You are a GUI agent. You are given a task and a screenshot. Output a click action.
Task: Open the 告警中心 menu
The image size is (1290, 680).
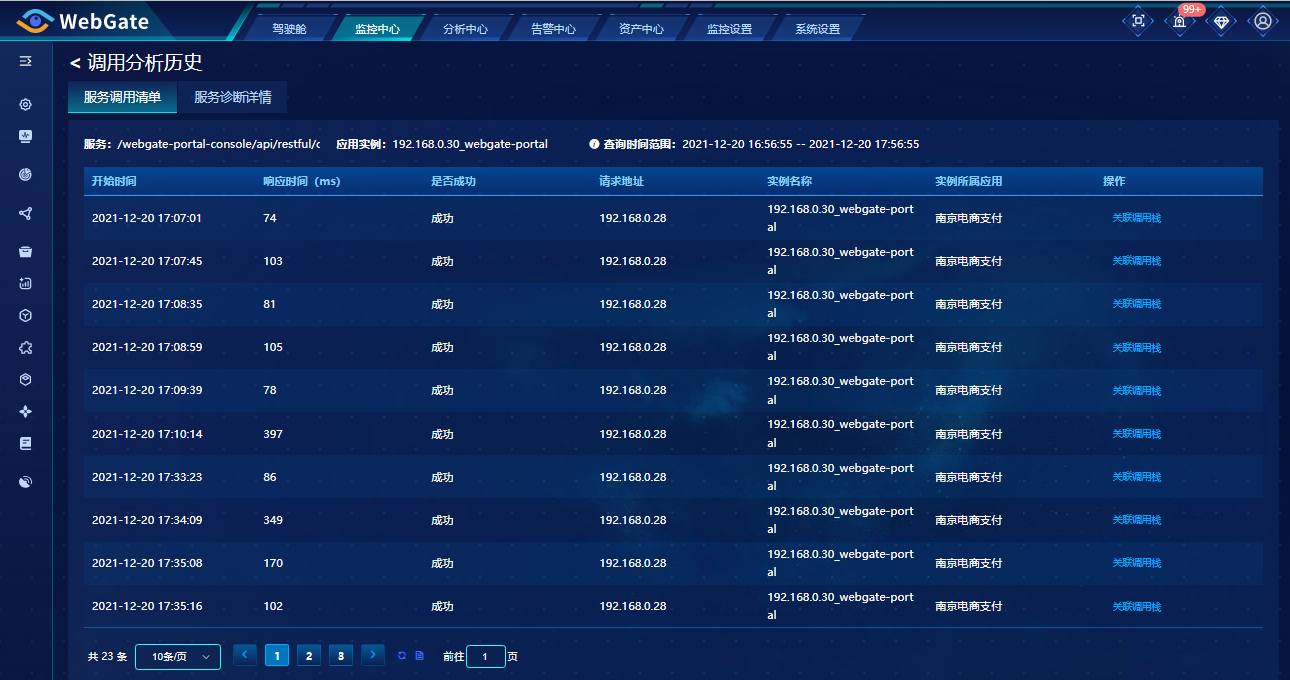553,29
